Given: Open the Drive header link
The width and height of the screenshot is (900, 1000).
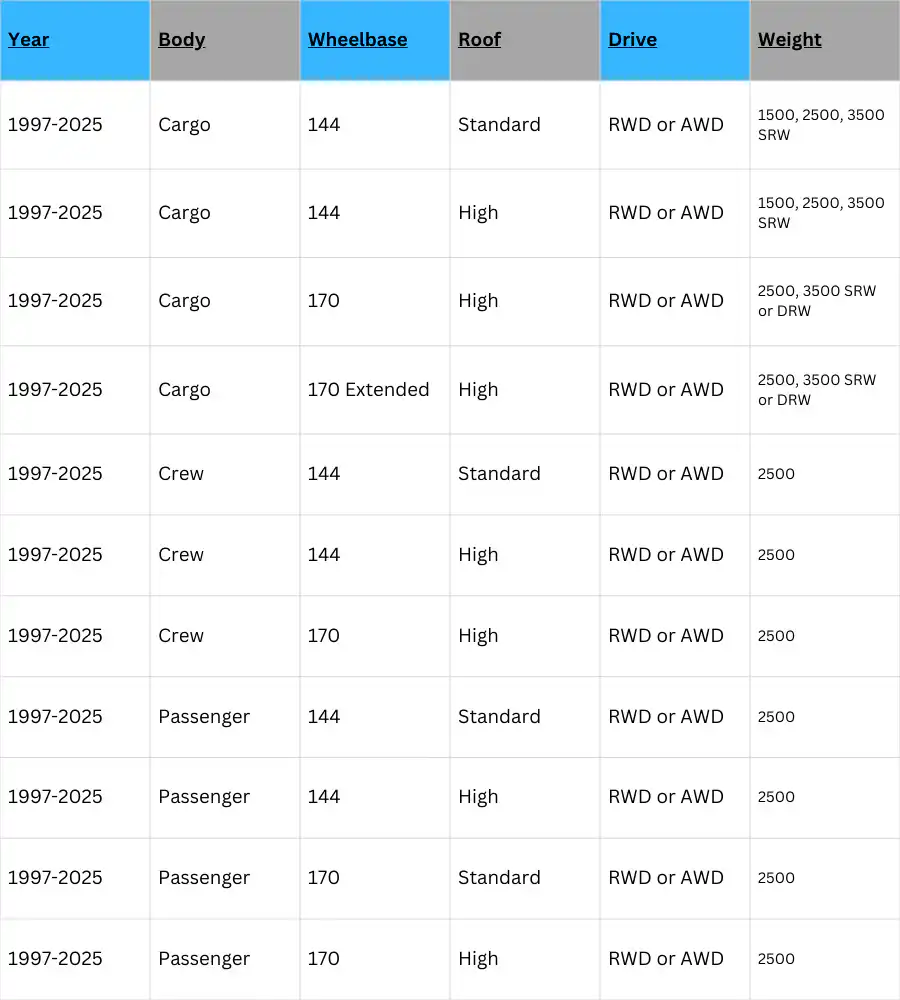Looking at the screenshot, I should (632, 40).
